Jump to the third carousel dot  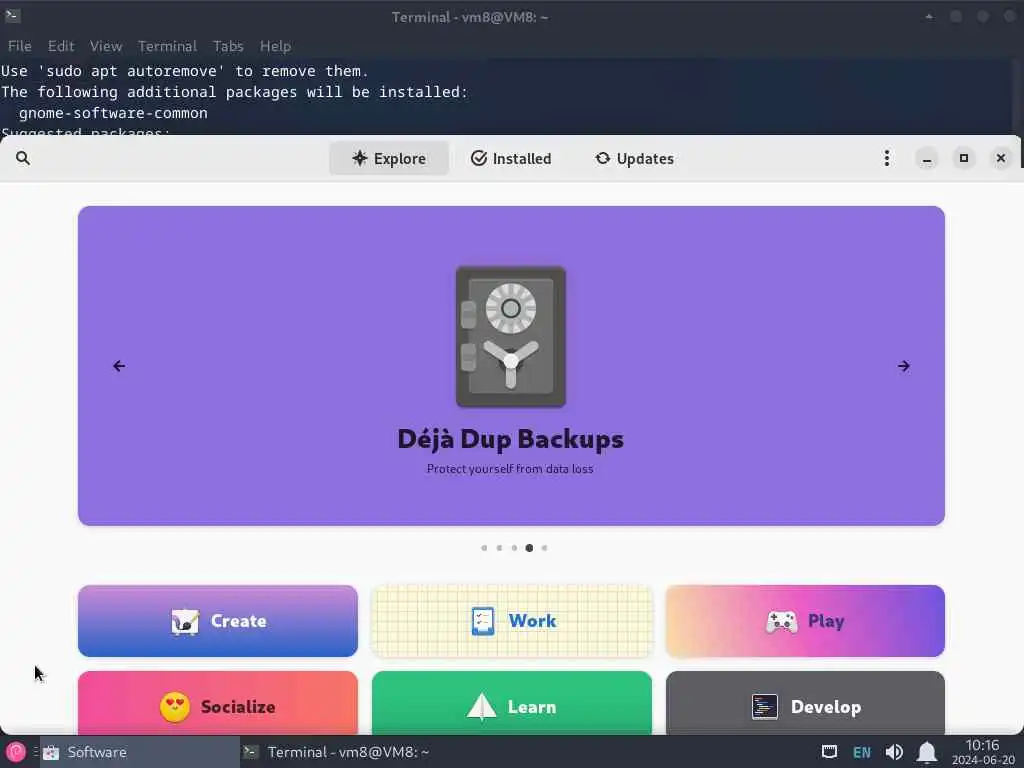pyautogui.click(x=514, y=548)
